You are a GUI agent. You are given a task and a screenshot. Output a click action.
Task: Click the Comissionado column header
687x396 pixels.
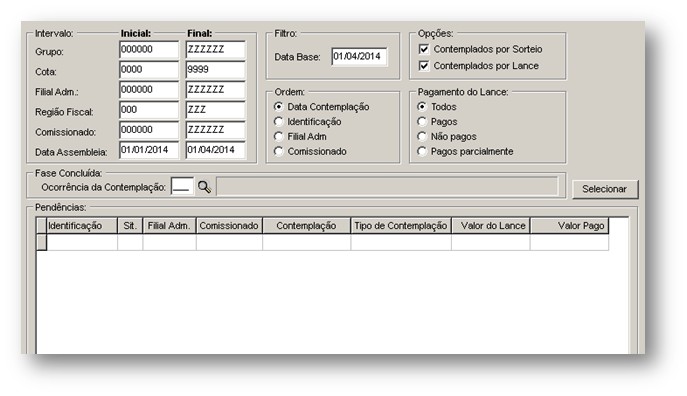[229, 226]
